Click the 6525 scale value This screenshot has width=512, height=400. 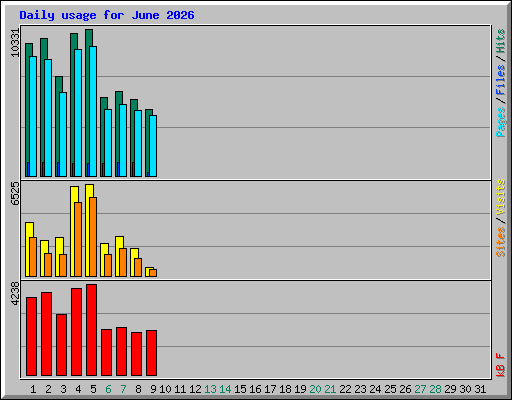pyautogui.click(x=15, y=193)
